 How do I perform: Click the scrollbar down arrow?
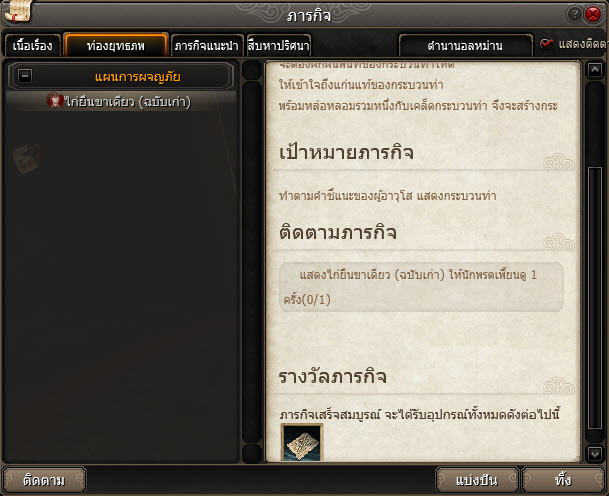point(595,453)
